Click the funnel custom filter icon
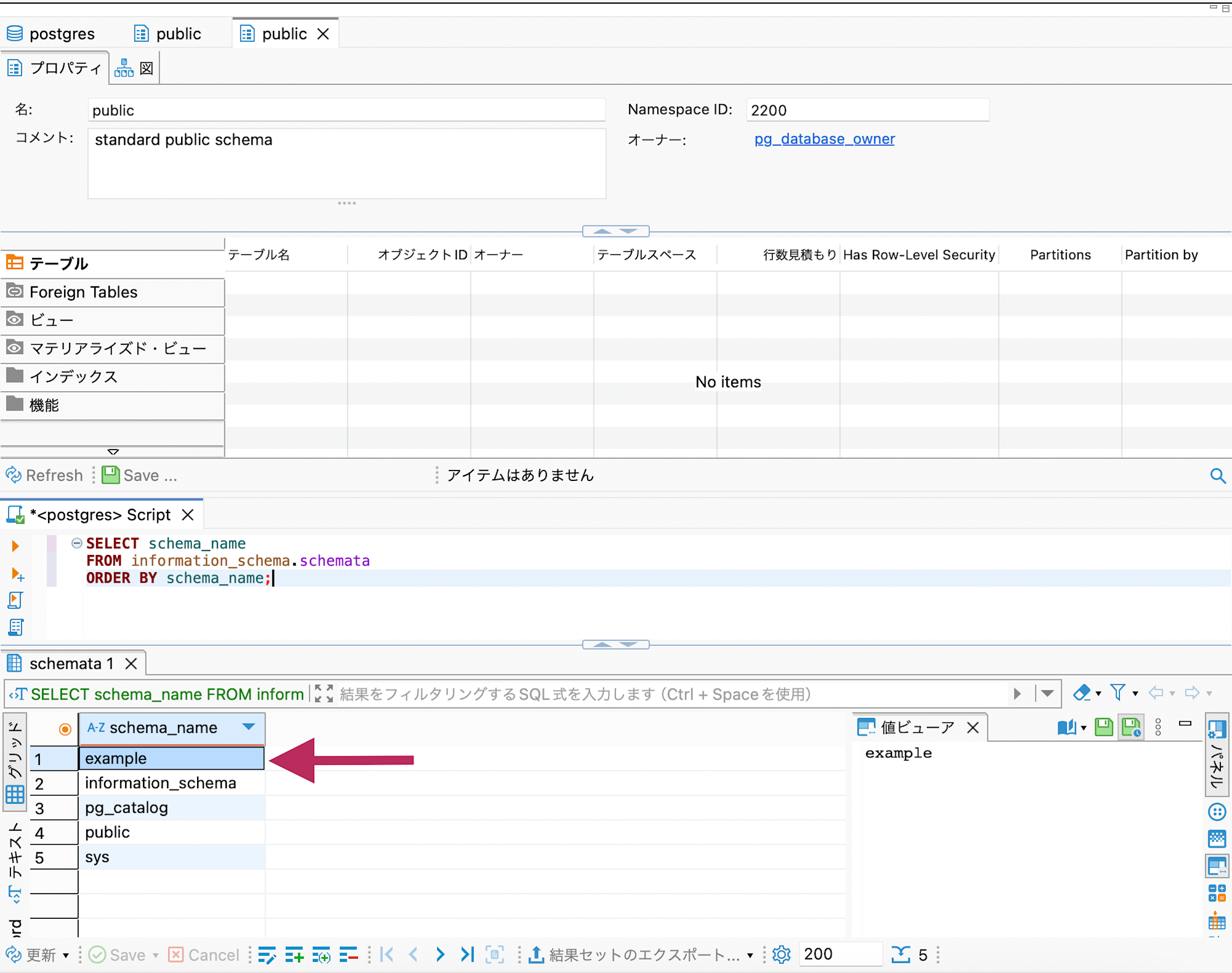Screen dimensions: 1232x973 coord(1117,693)
